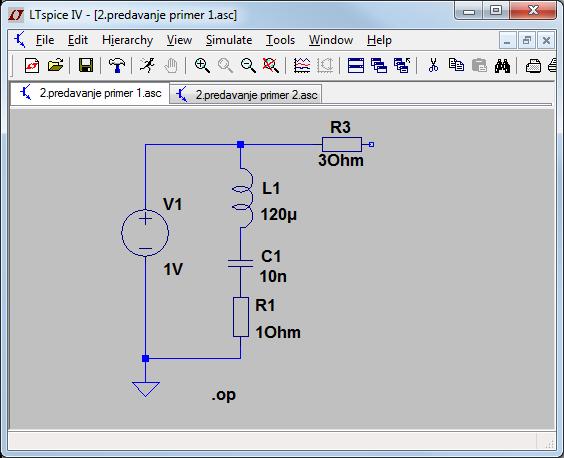
Task: Switch to 2.predavanje primer 2.asc tab
Action: [x=246, y=95]
